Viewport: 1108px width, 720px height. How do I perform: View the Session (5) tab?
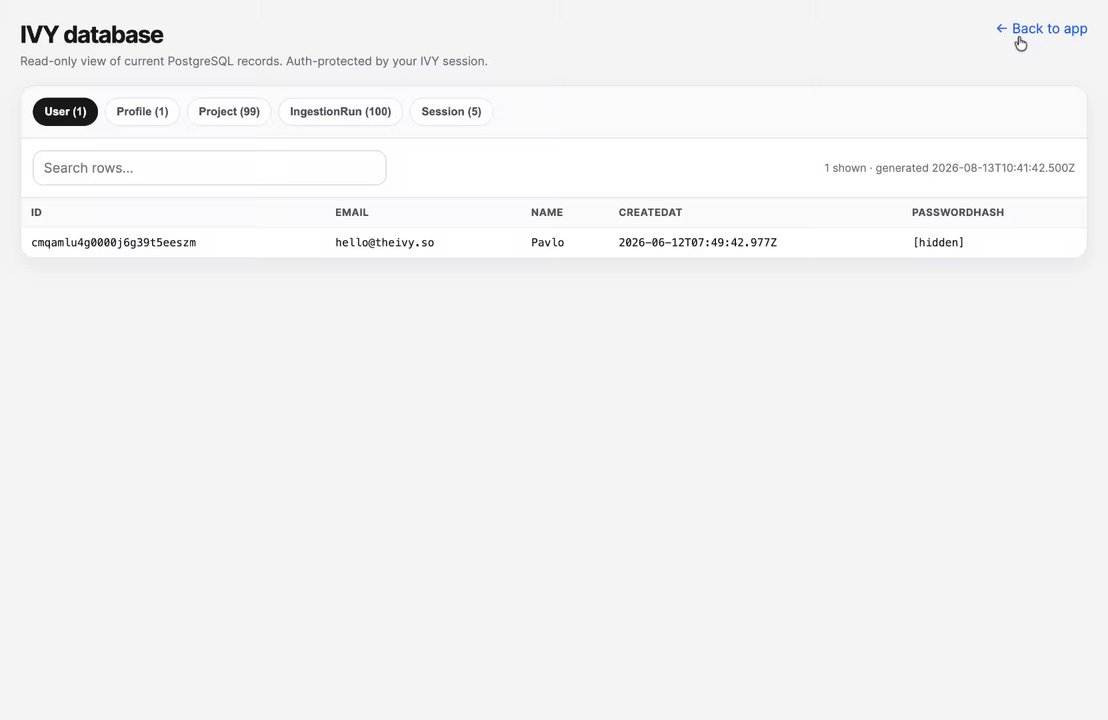click(451, 112)
